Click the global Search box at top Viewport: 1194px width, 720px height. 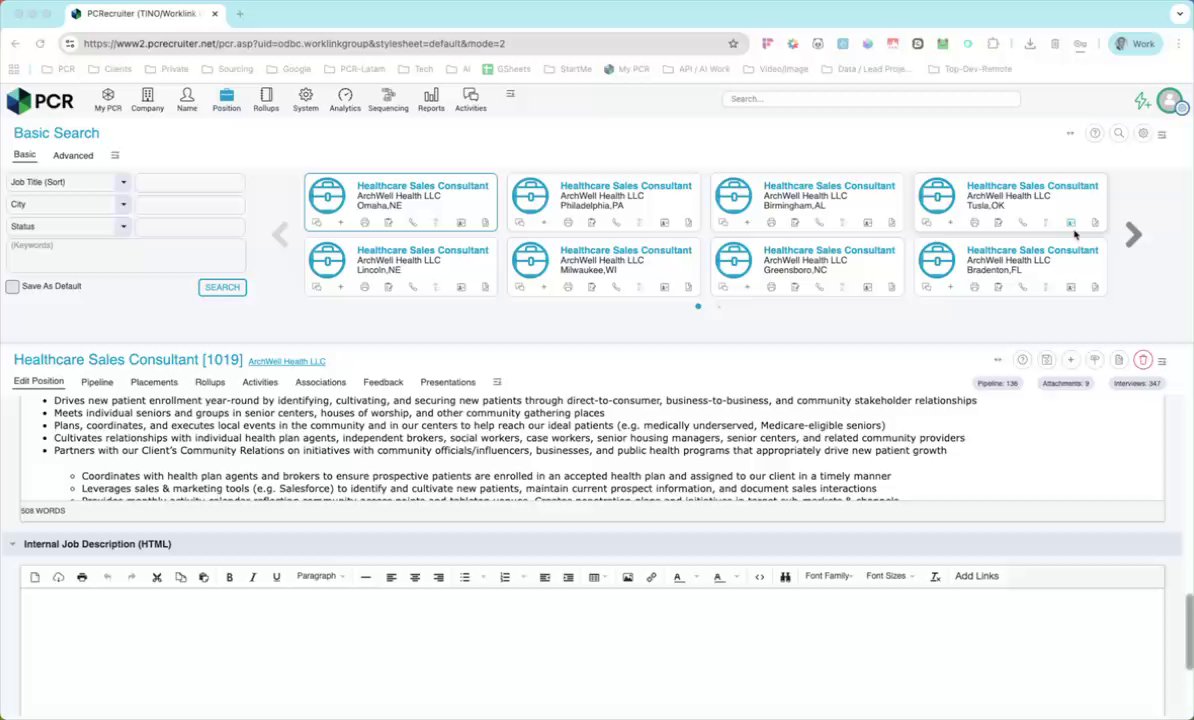[871, 99]
